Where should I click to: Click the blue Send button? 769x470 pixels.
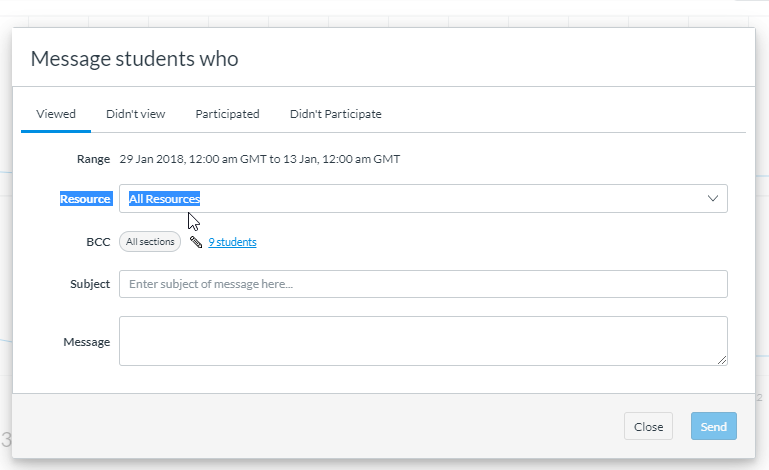[713, 427]
